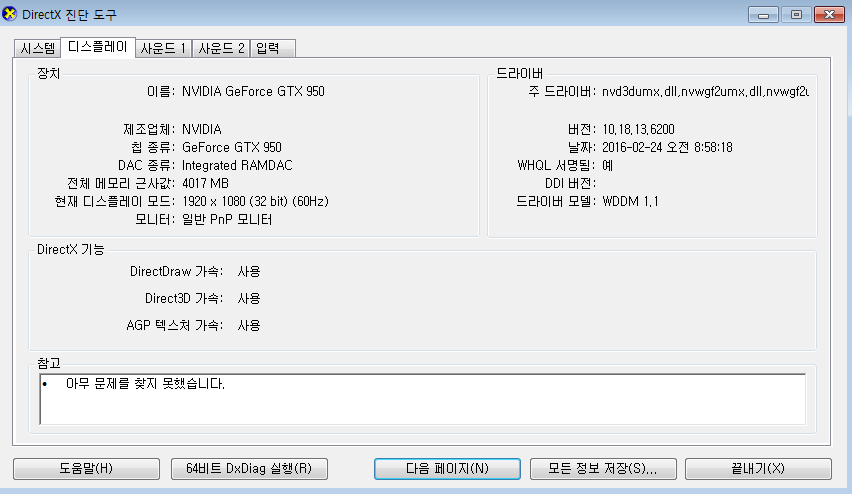Close the DirectX 진단 도구 window
The width and height of the screenshot is (852, 494).
pos(829,15)
